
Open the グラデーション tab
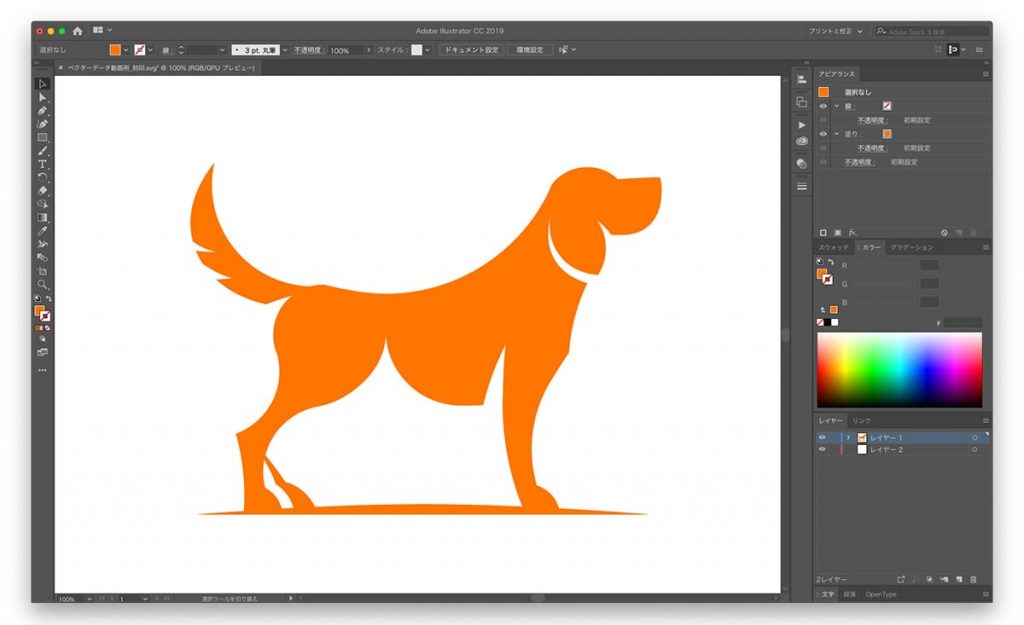coord(911,247)
